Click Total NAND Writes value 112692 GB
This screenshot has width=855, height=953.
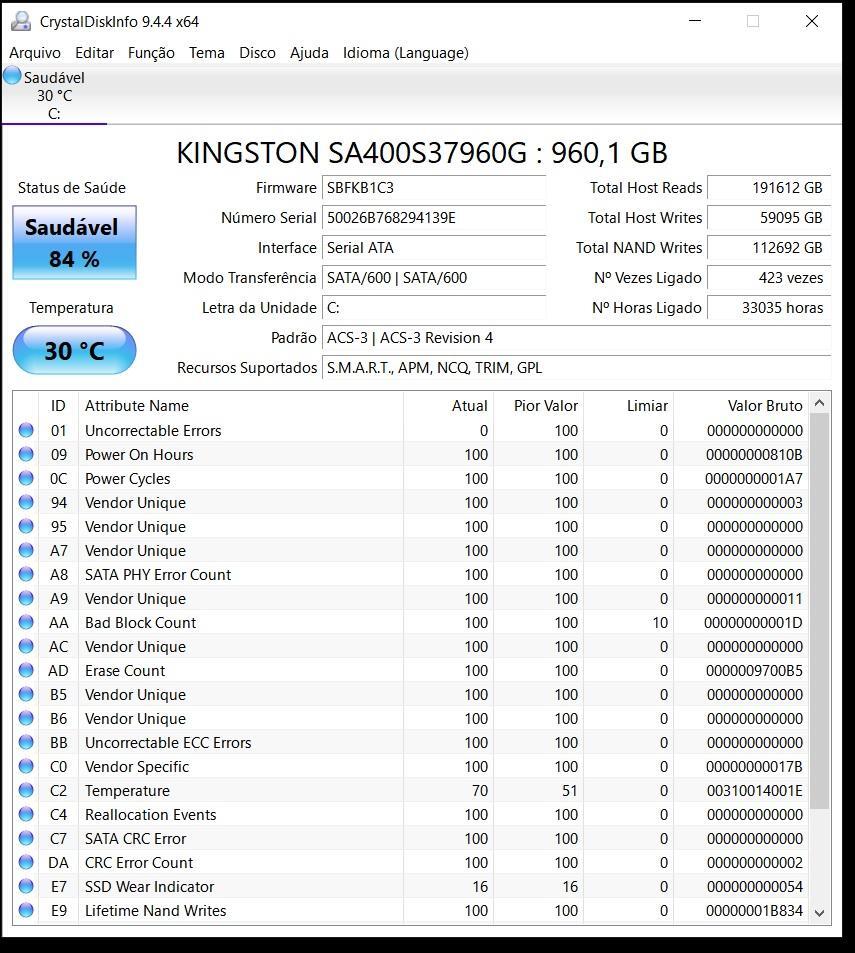click(769, 248)
